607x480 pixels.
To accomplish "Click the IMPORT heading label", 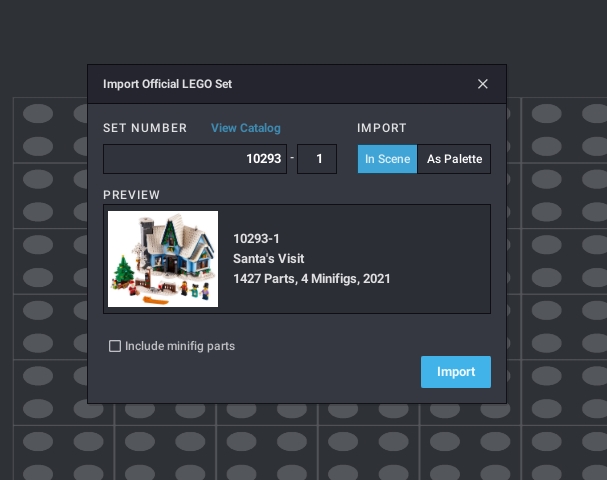I will pos(382,128).
